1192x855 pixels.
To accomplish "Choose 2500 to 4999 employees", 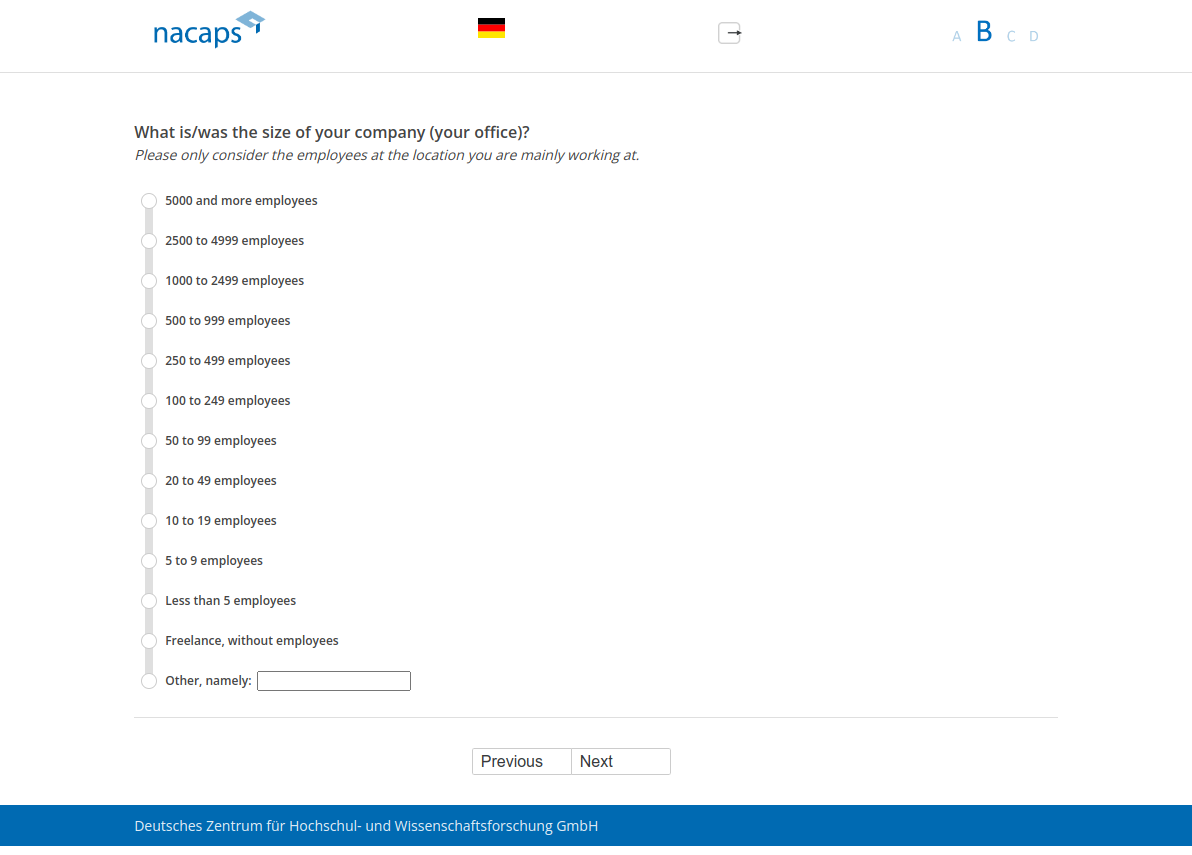I will (149, 241).
